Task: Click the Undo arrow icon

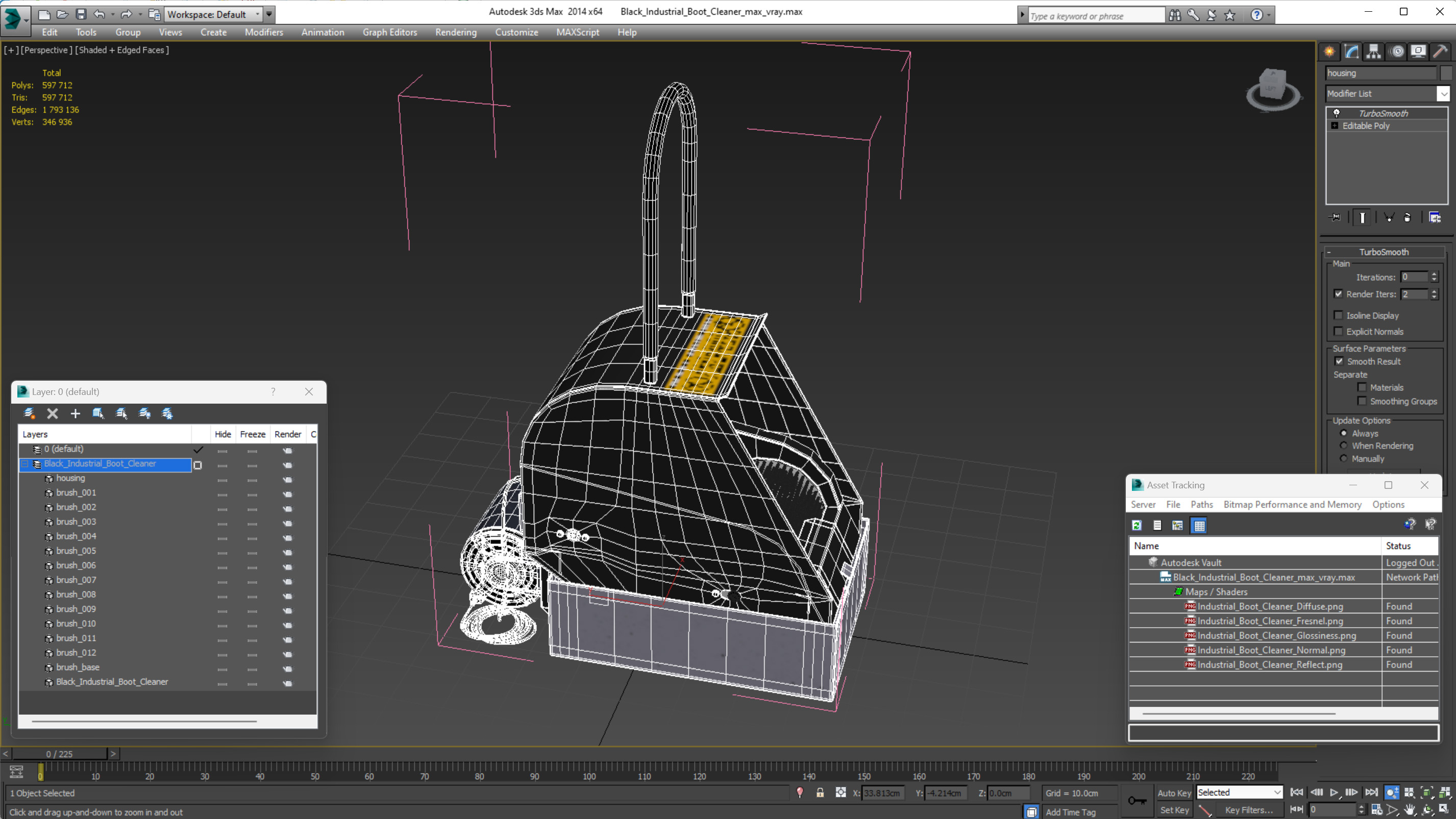Action: tap(100, 14)
